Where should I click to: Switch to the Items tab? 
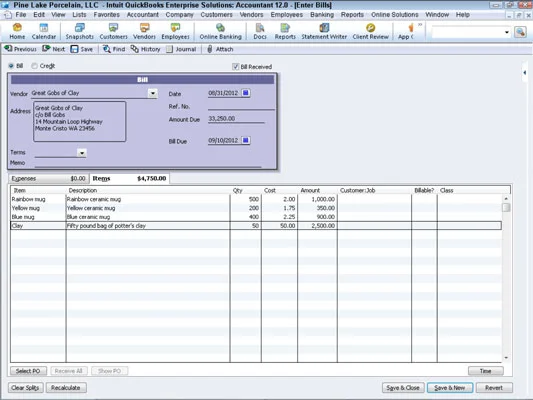[x=129, y=178]
